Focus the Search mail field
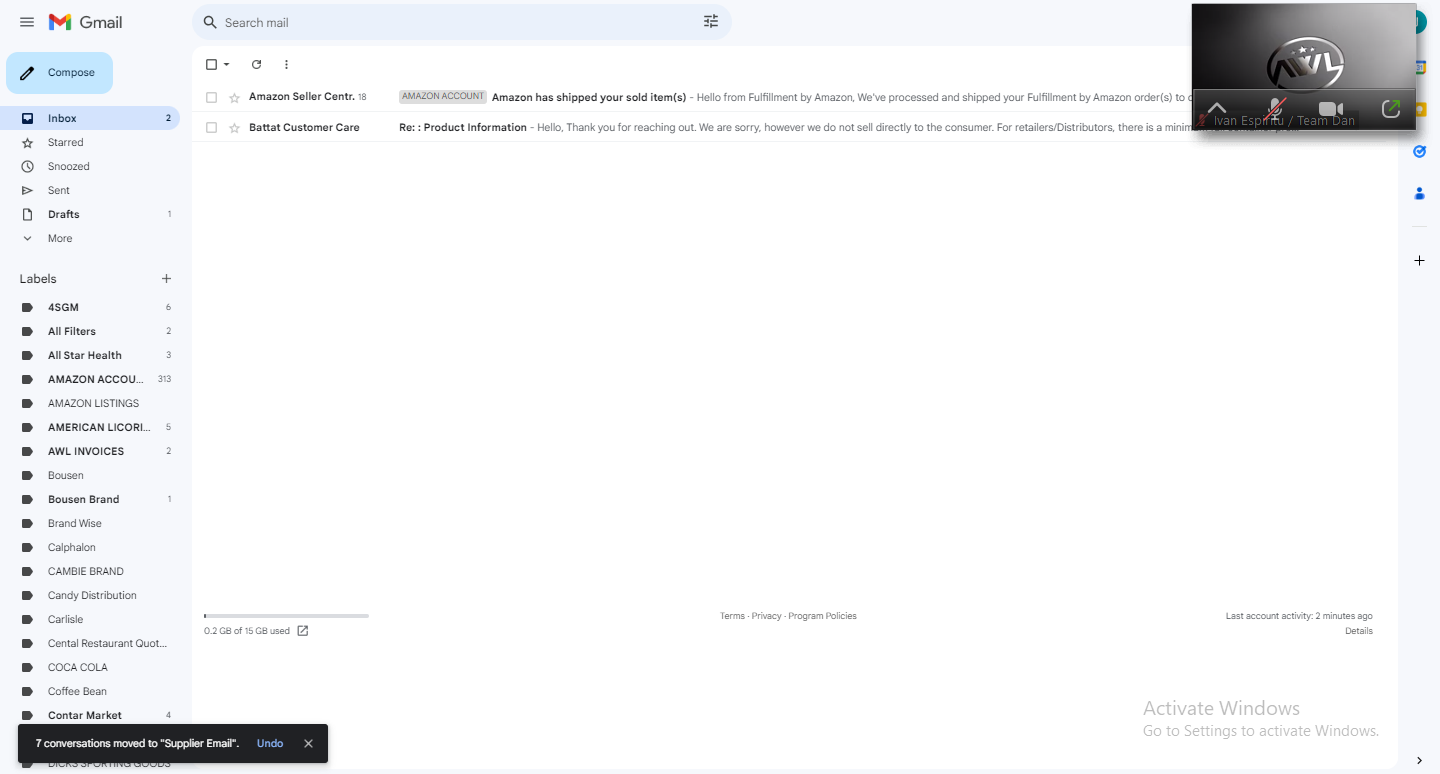The height and width of the screenshot is (774, 1440). click(460, 22)
